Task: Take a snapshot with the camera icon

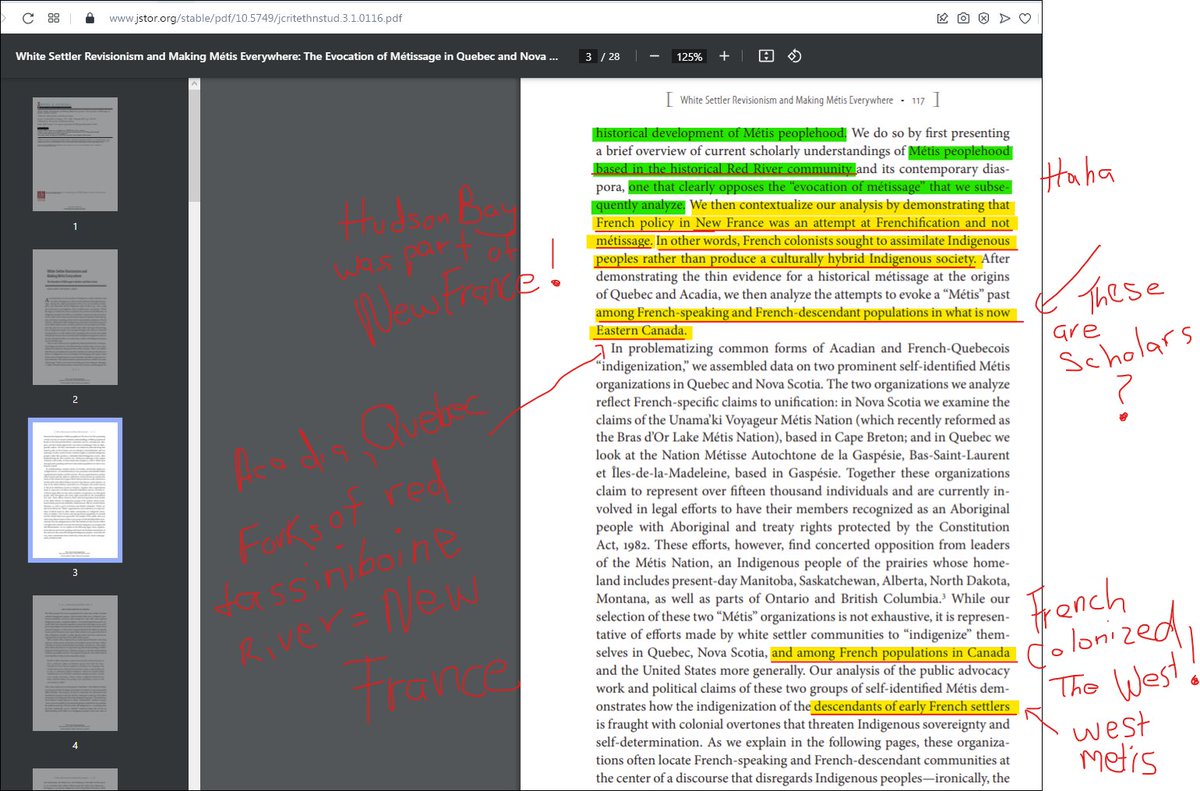Action: tap(963, 18)
